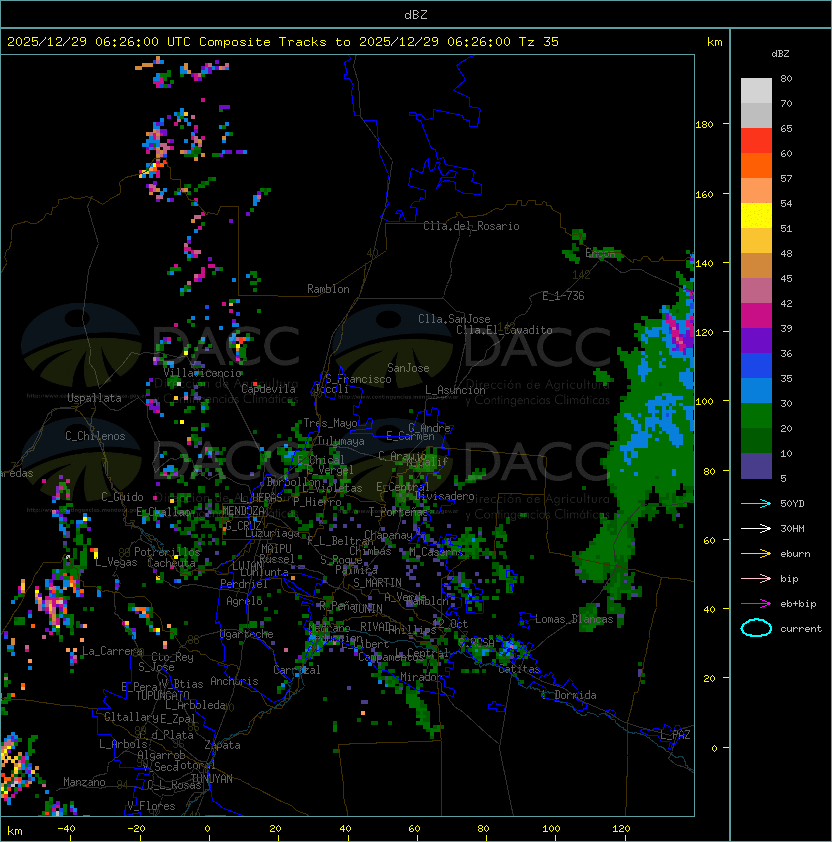Screen dimensions: 832x842
Task: Click the 'TUNUYAN' map label
Action: tap(212, 779)
